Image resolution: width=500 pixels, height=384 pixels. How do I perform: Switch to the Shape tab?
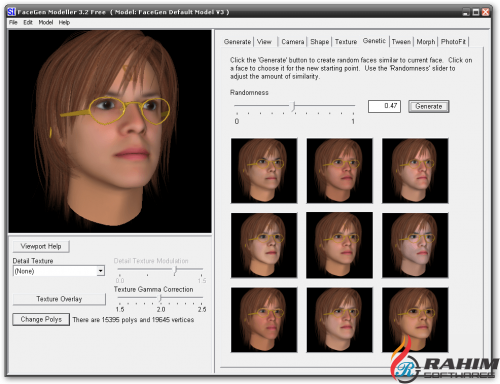click(319, 42)
